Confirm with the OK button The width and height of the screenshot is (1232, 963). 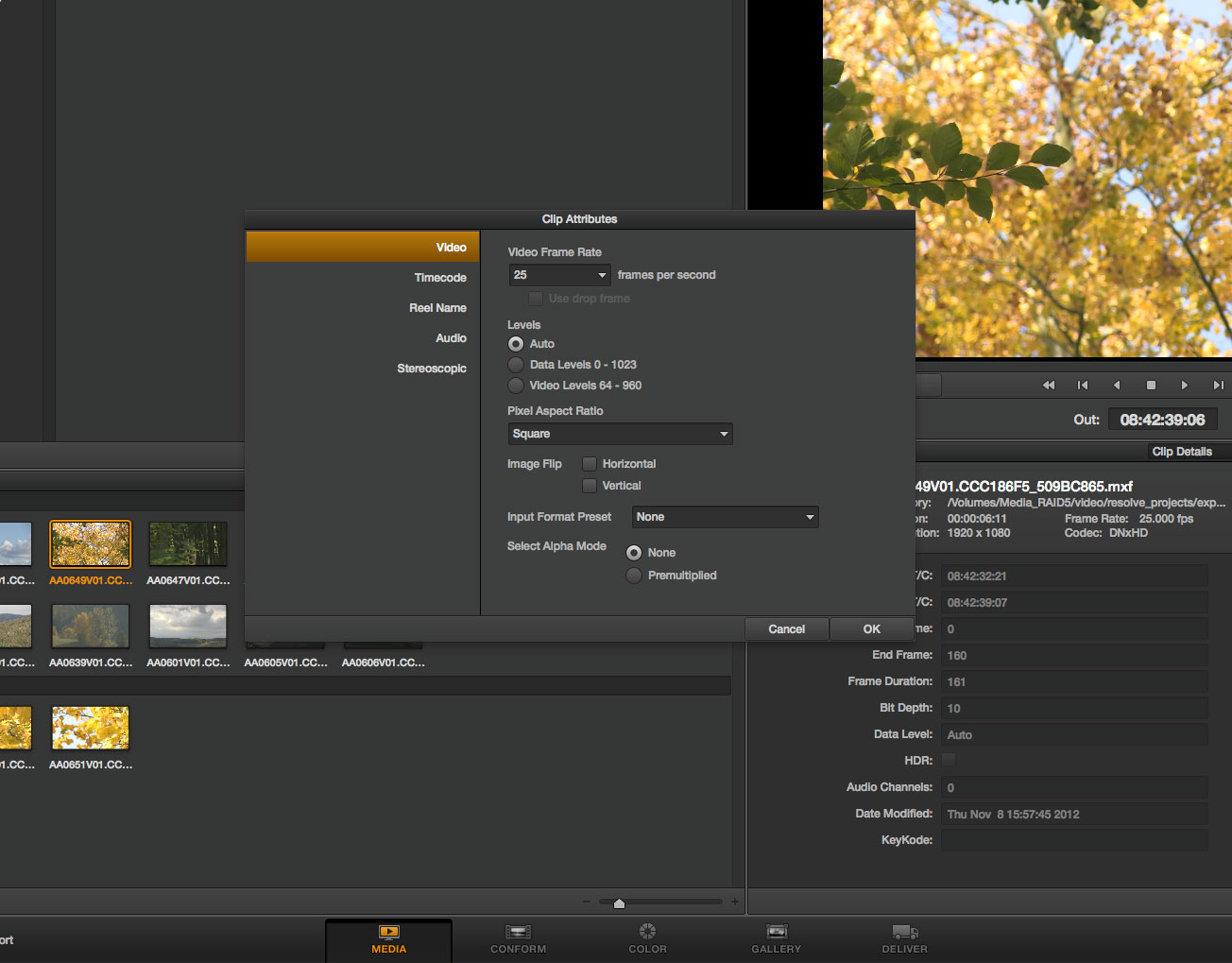click(x=871, y=629)
